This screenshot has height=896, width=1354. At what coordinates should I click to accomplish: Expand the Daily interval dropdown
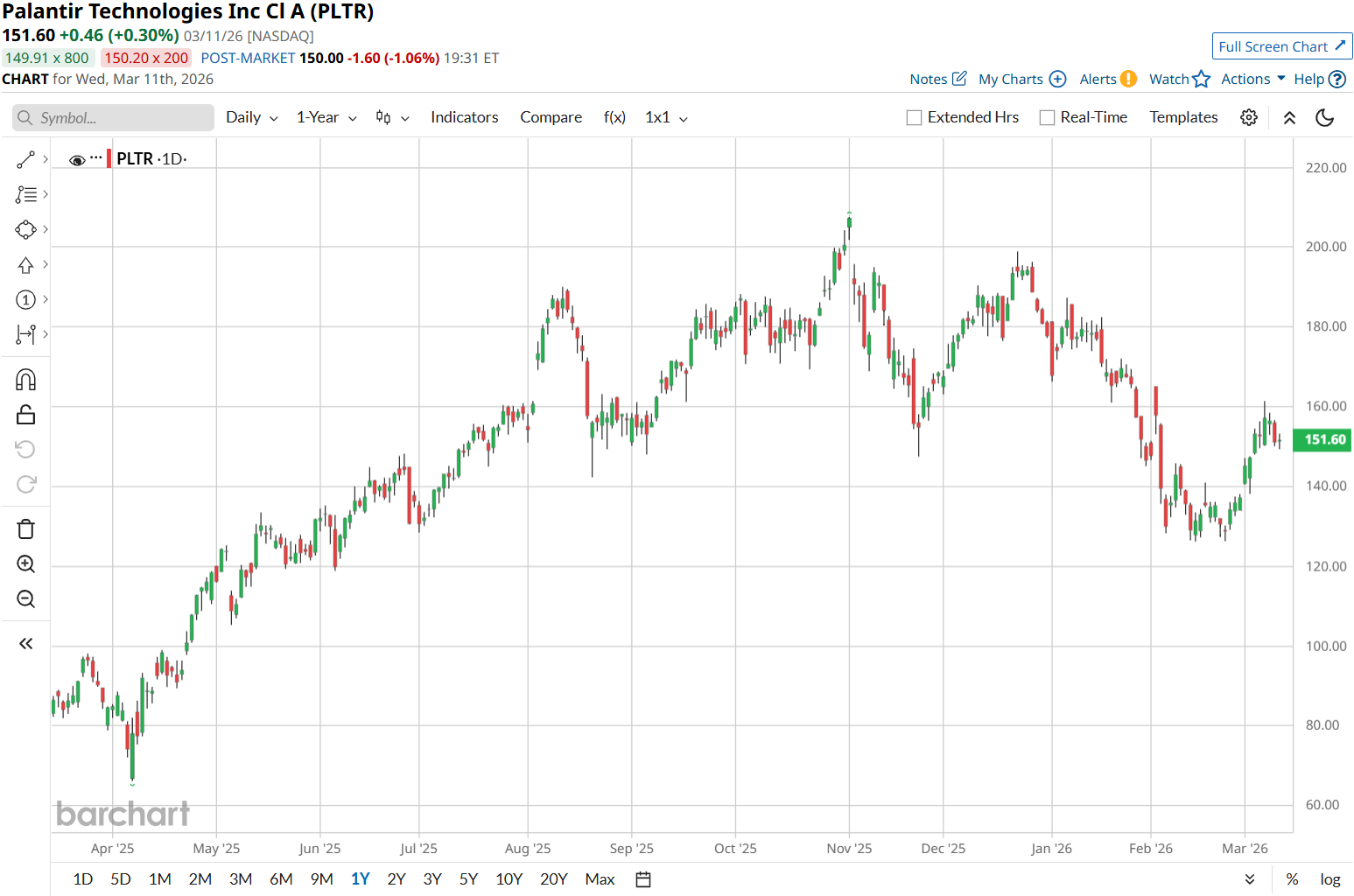click(x=251, y=117)
